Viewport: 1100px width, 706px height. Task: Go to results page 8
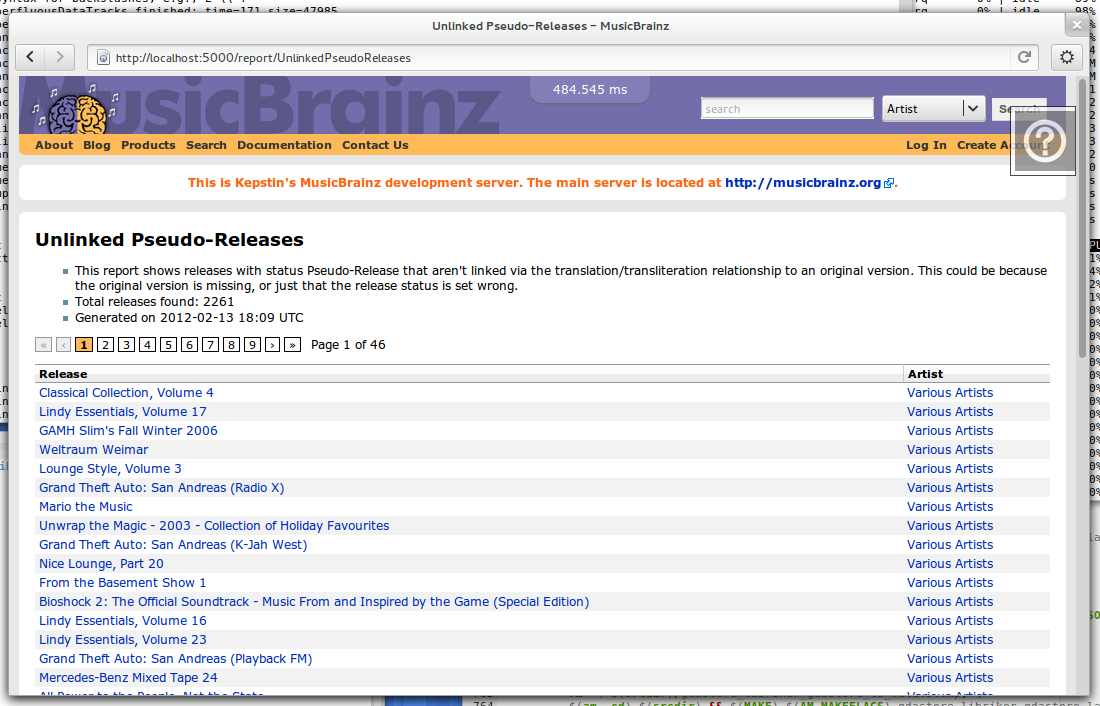[231, 345]
